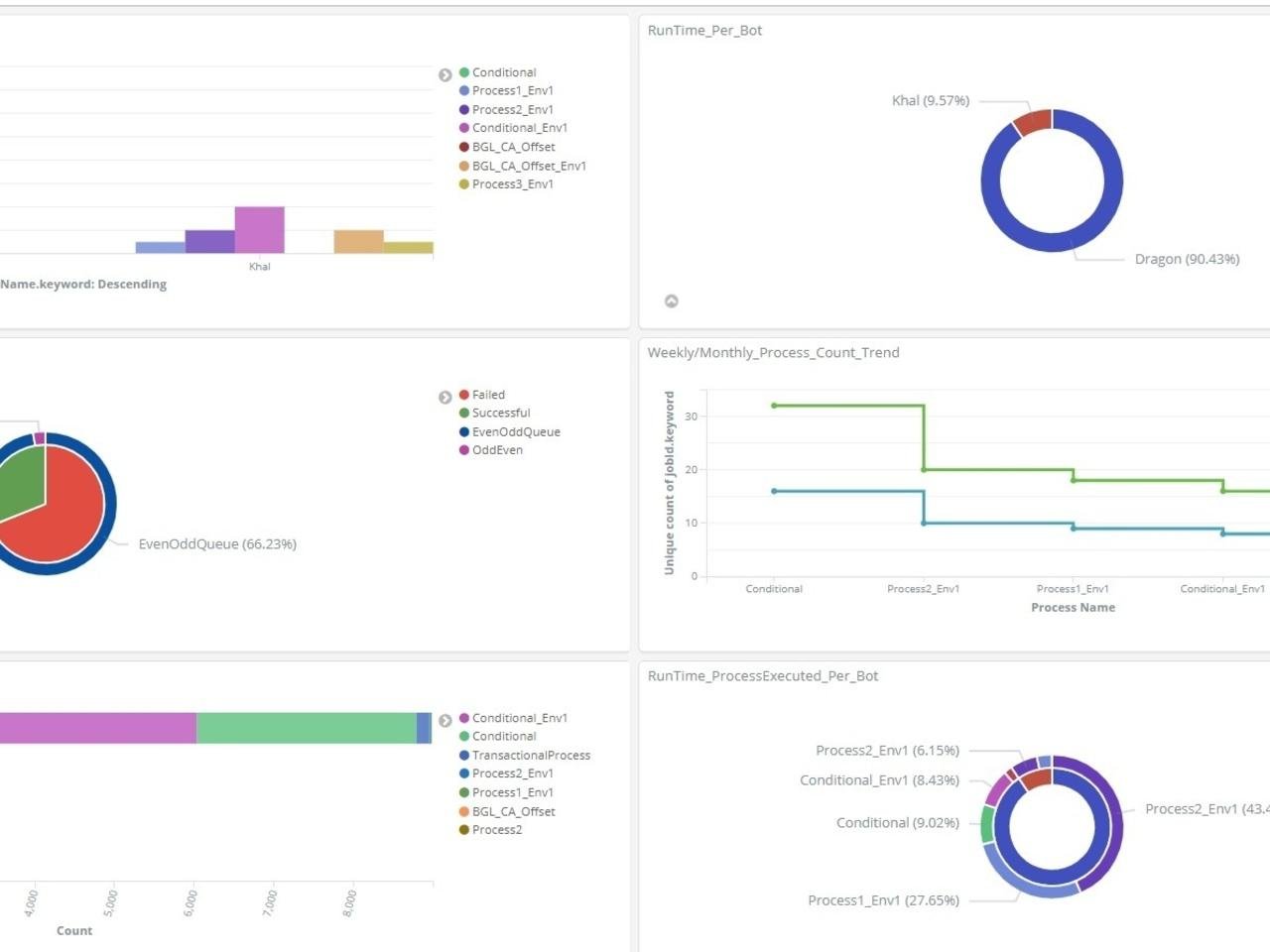Expand the circled chevron beside the top legend
Viewport: 1270px width, 952px height.
[444, 74]
